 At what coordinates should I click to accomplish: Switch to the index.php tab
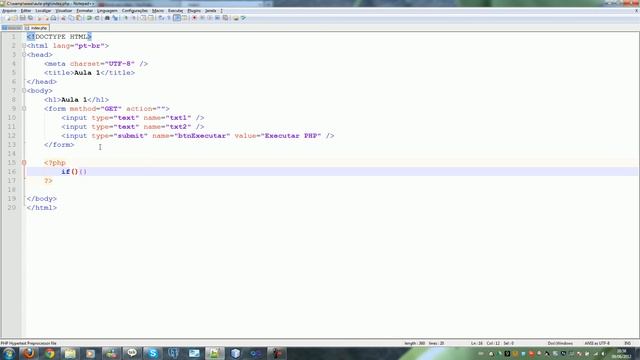tap(37, 28)
